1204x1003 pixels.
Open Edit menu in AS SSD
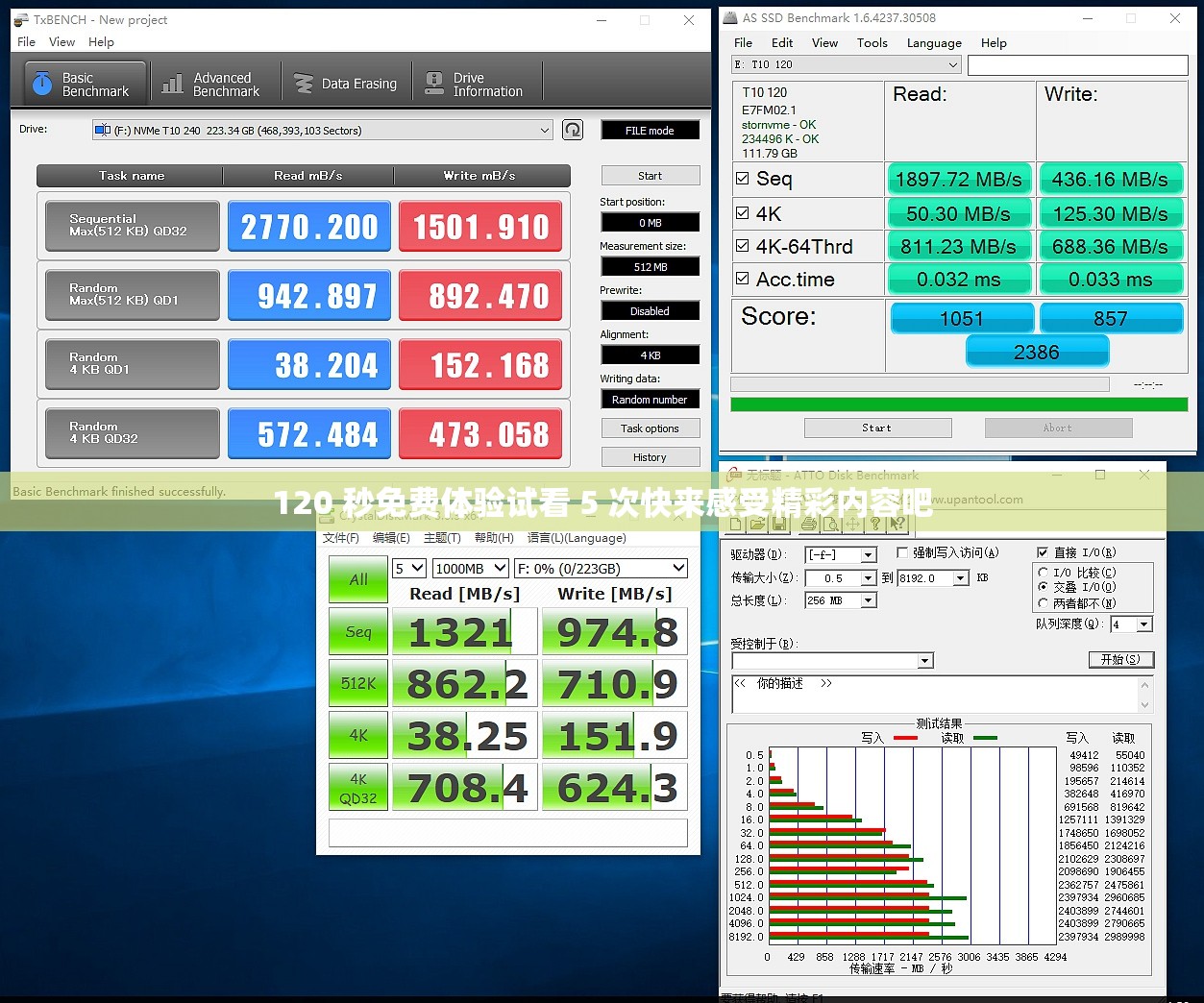pos(782,42)
